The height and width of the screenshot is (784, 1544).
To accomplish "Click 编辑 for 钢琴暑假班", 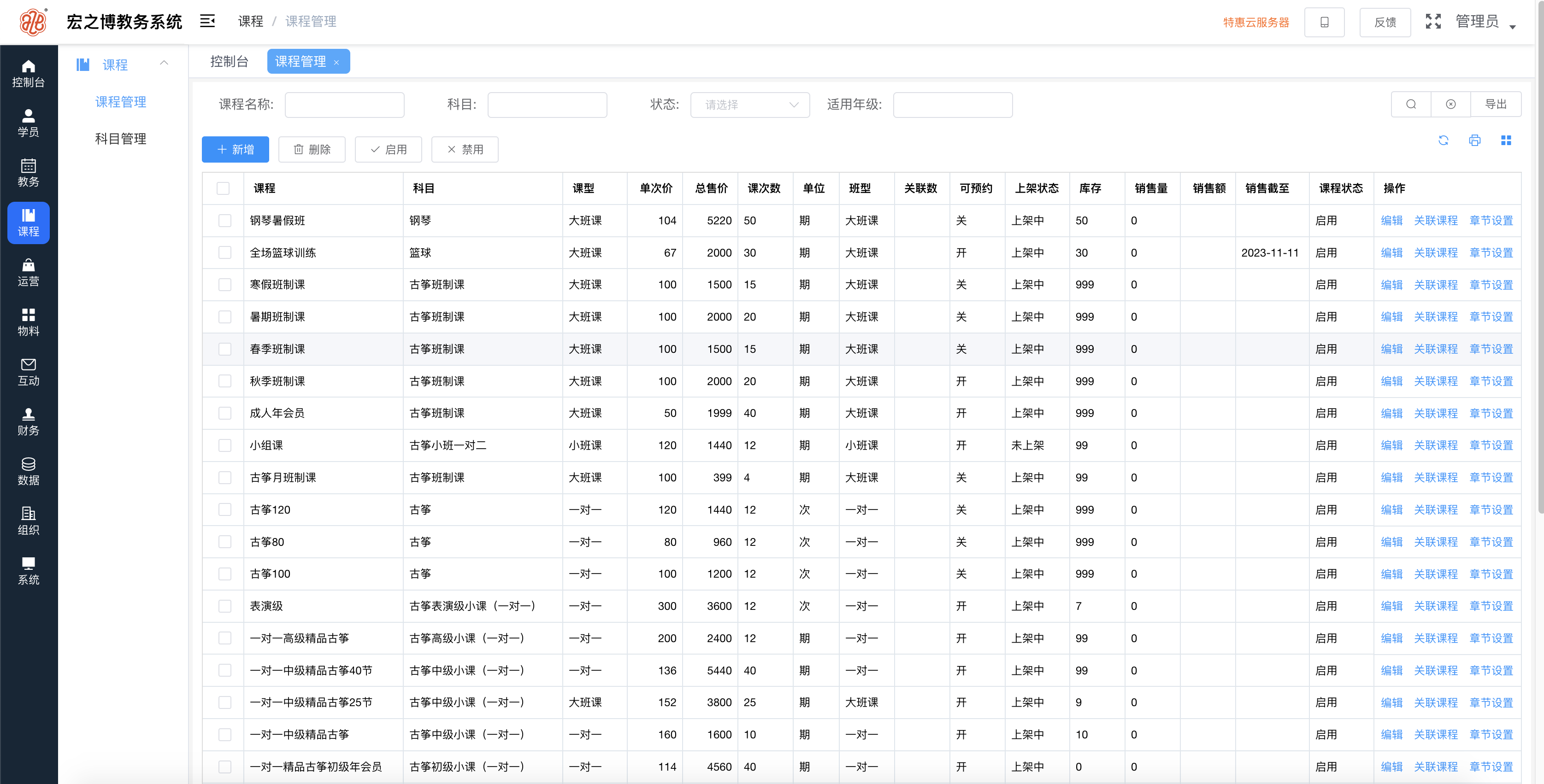I will coord(1391,220).
